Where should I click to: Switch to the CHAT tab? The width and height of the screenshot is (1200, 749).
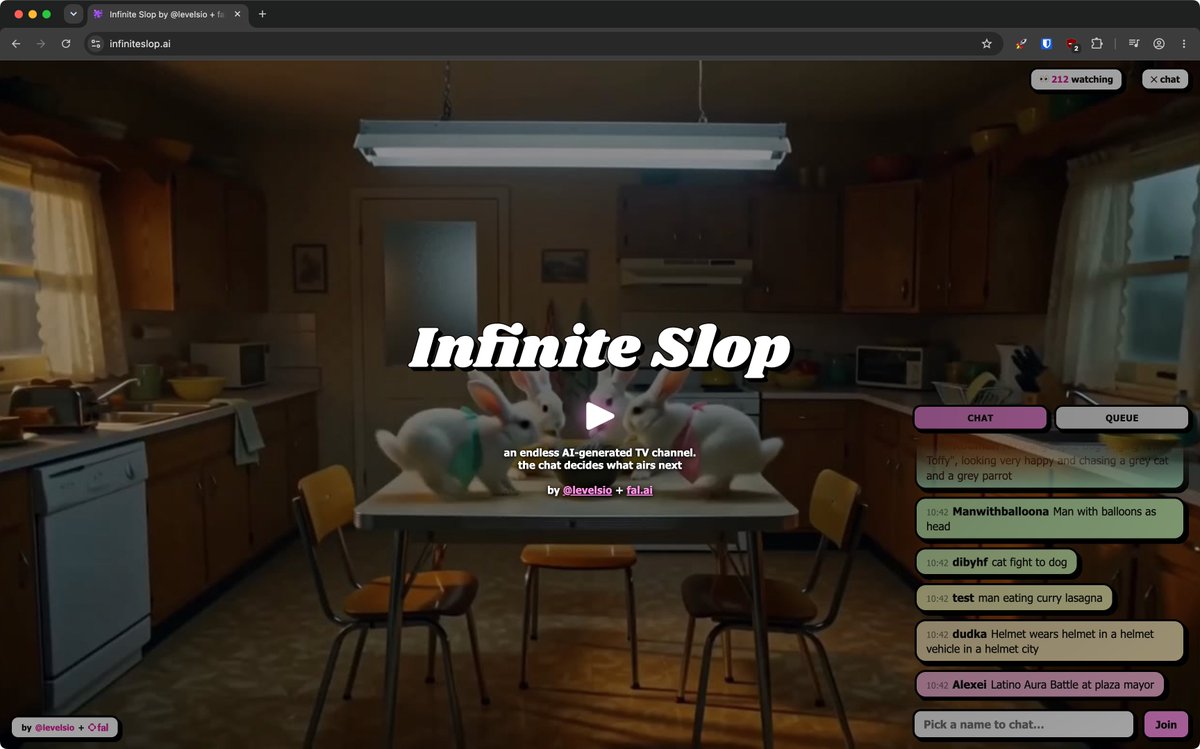point(980,418)
